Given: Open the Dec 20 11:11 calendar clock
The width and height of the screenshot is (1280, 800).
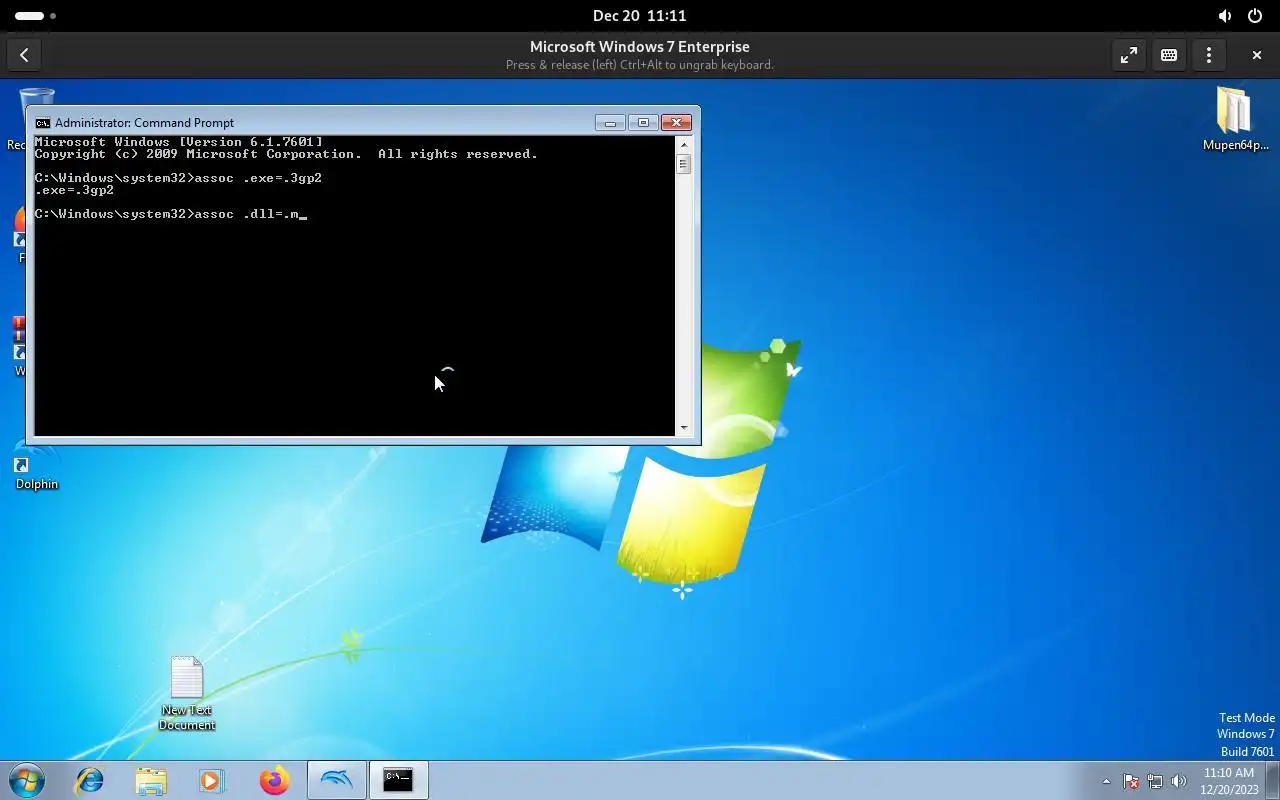Looking at the screenshot, I should [640, 16].
